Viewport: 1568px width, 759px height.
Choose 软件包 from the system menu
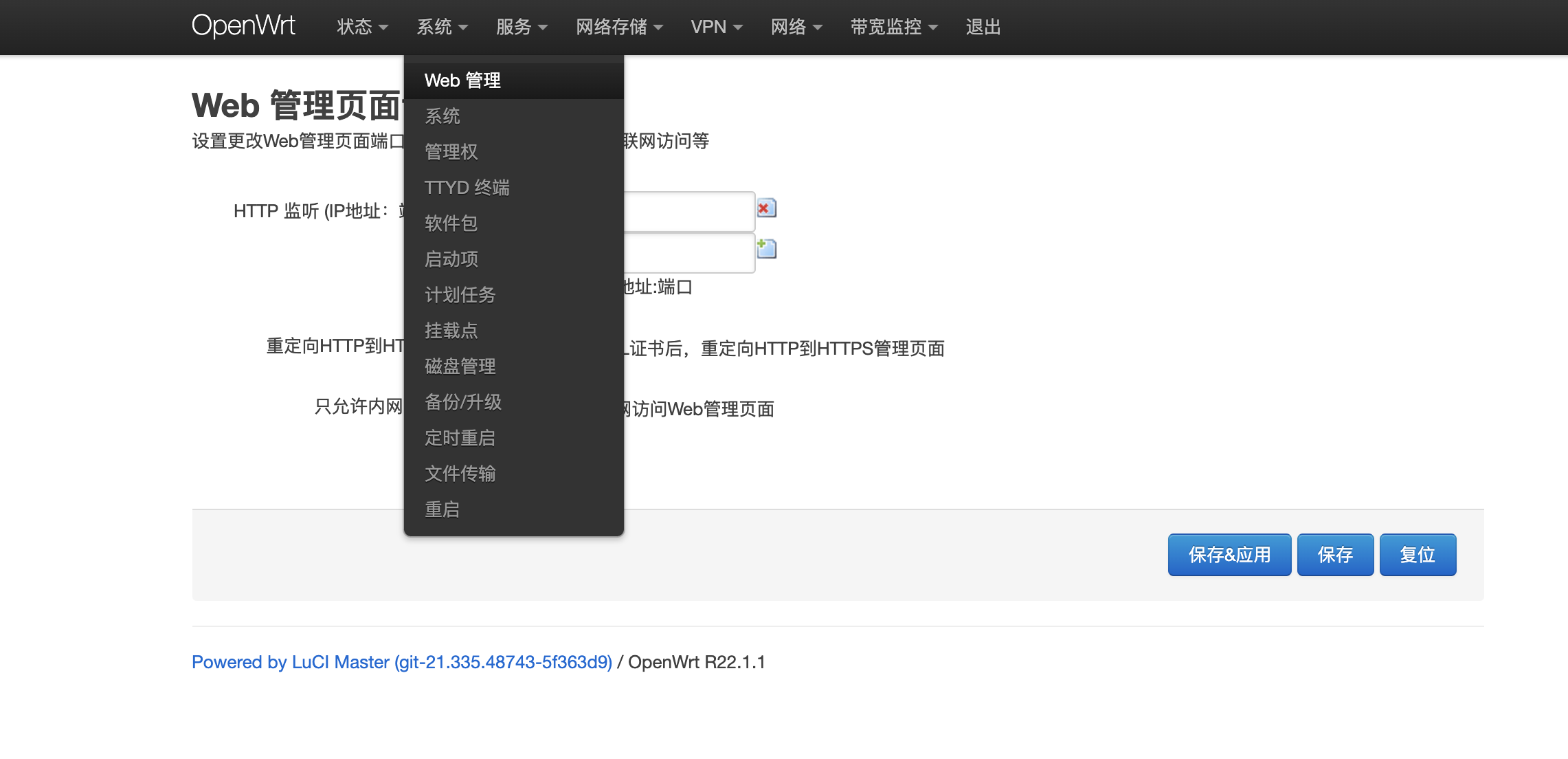(514, 223)
